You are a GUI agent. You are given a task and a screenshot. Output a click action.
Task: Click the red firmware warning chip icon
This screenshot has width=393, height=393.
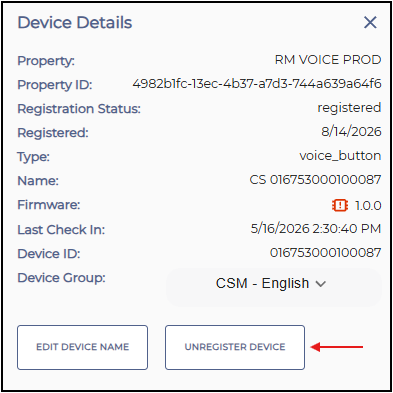340,205
